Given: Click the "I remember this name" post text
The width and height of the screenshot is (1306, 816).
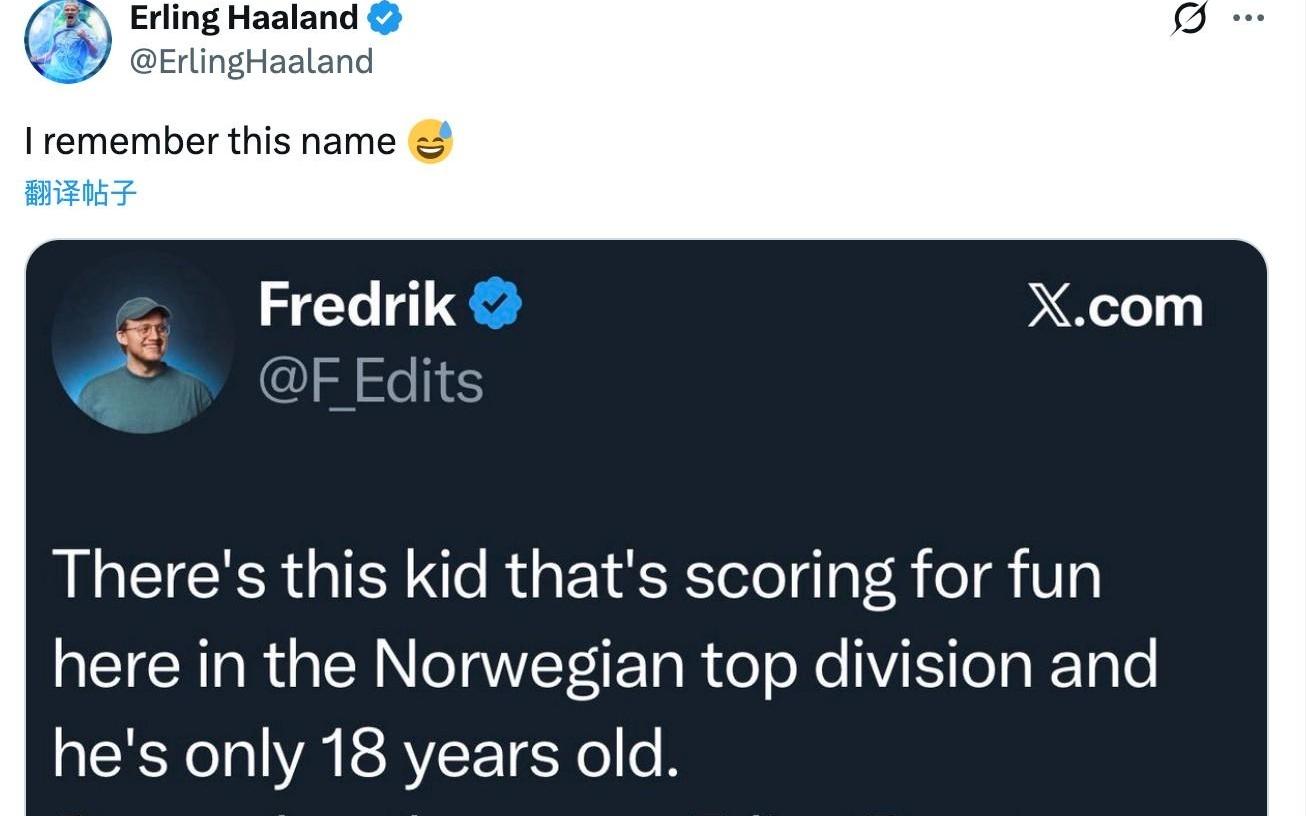Looking at the screenshot, I should tap(210, 141).
